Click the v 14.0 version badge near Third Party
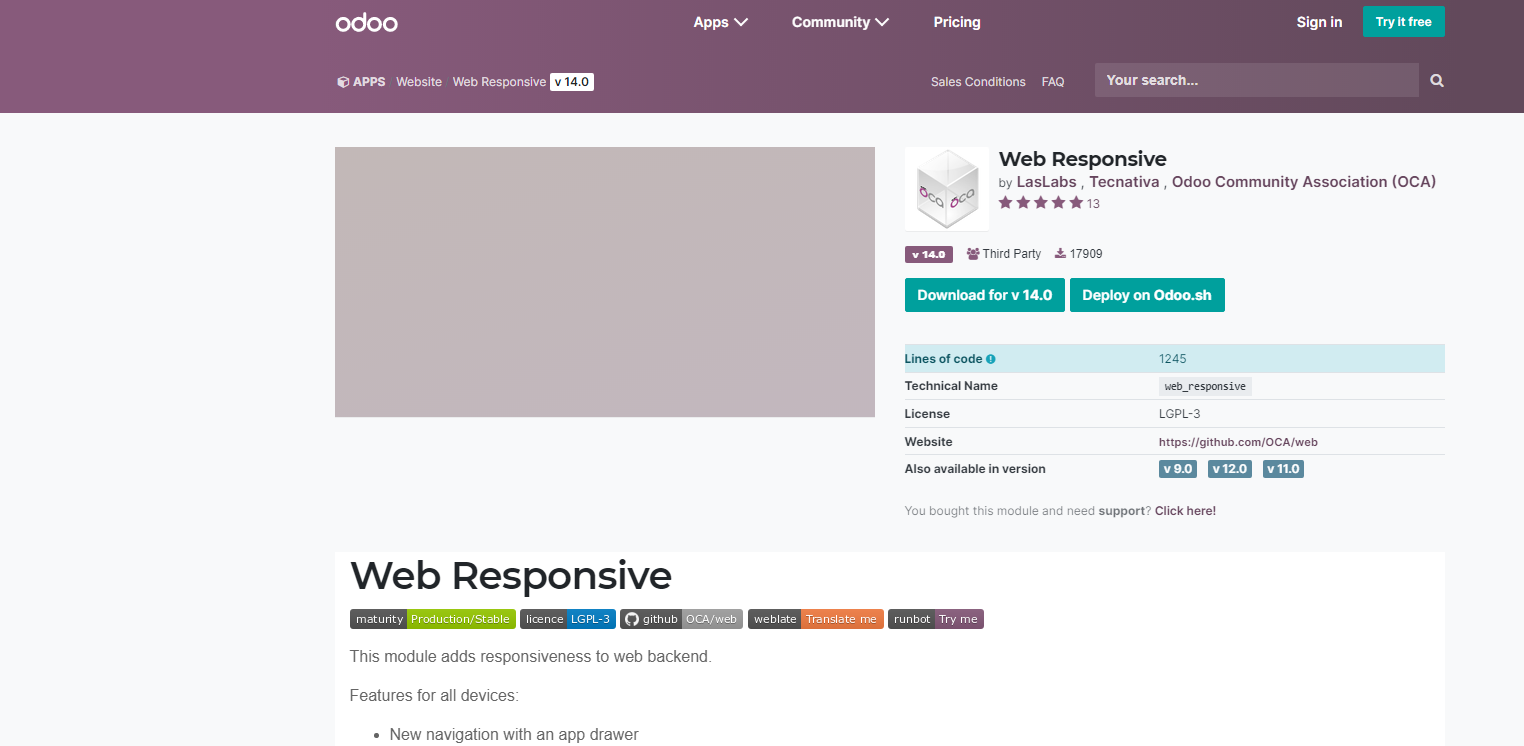 click(929, 254)
